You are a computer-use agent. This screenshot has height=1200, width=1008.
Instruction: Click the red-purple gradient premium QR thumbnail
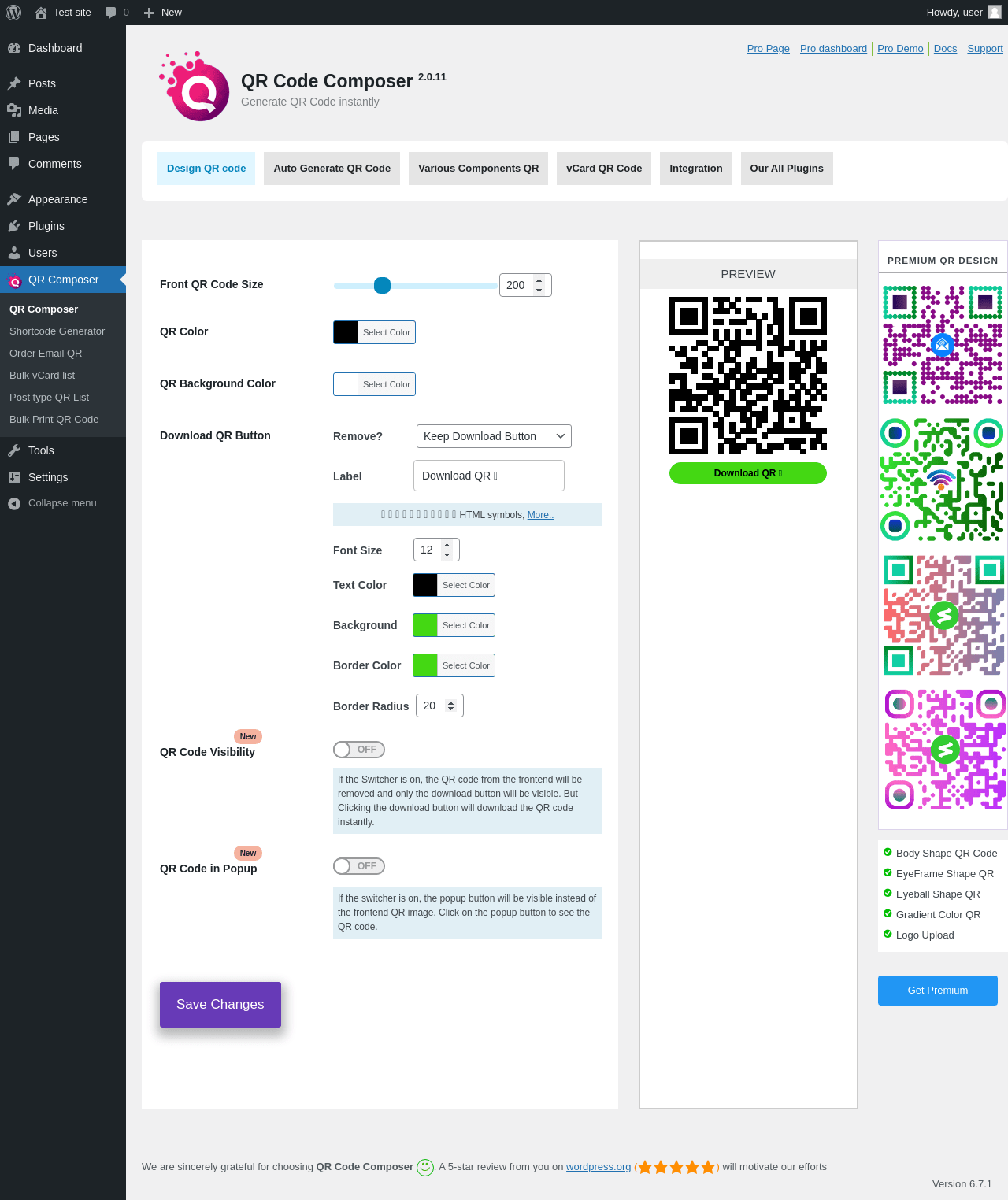(x=943, y=615)
